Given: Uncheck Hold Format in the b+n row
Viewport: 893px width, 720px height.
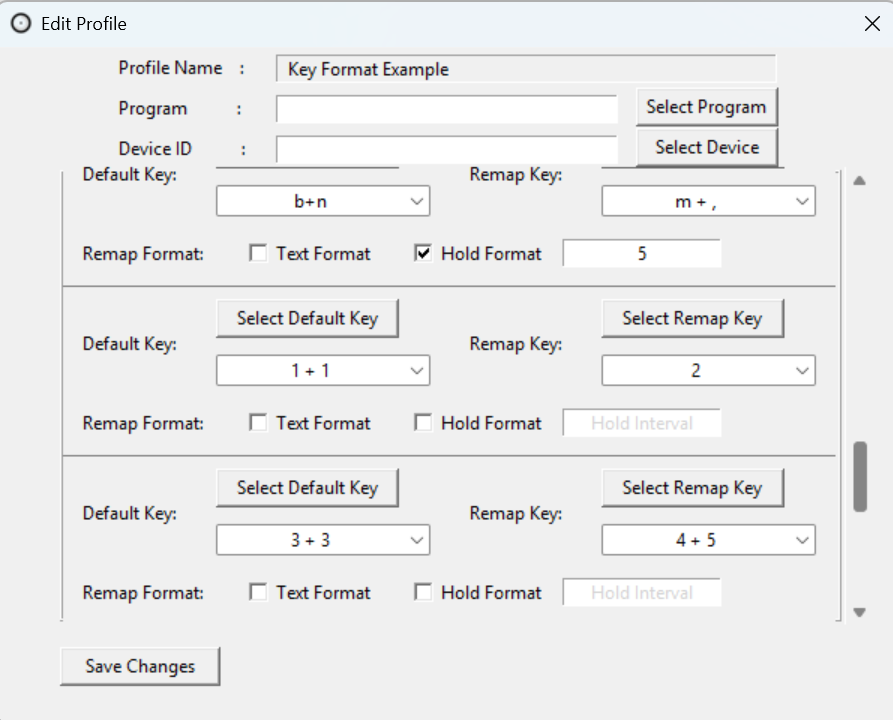Looking at the screenshot, I should click(x=423, y=253).
